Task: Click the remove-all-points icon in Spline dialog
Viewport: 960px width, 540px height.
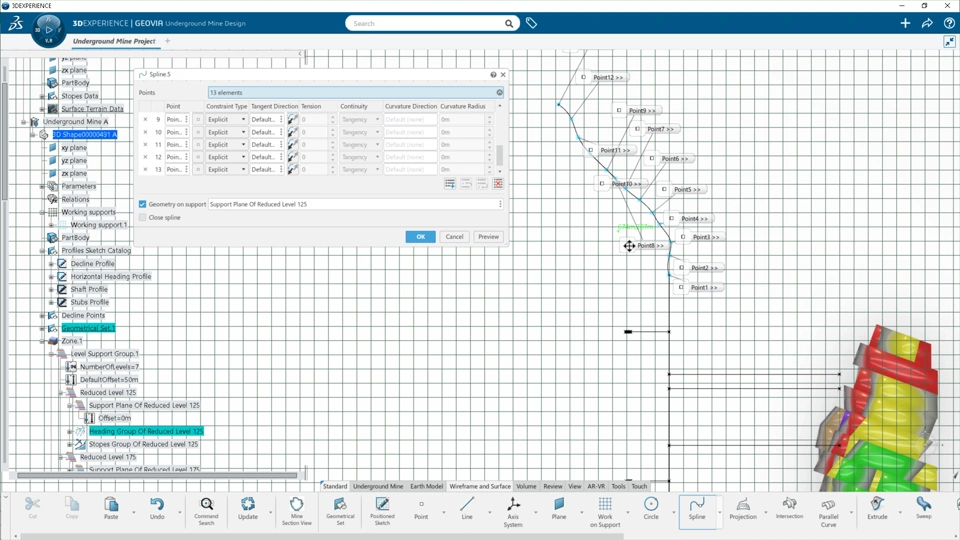Action: click(x=498, y=184)
